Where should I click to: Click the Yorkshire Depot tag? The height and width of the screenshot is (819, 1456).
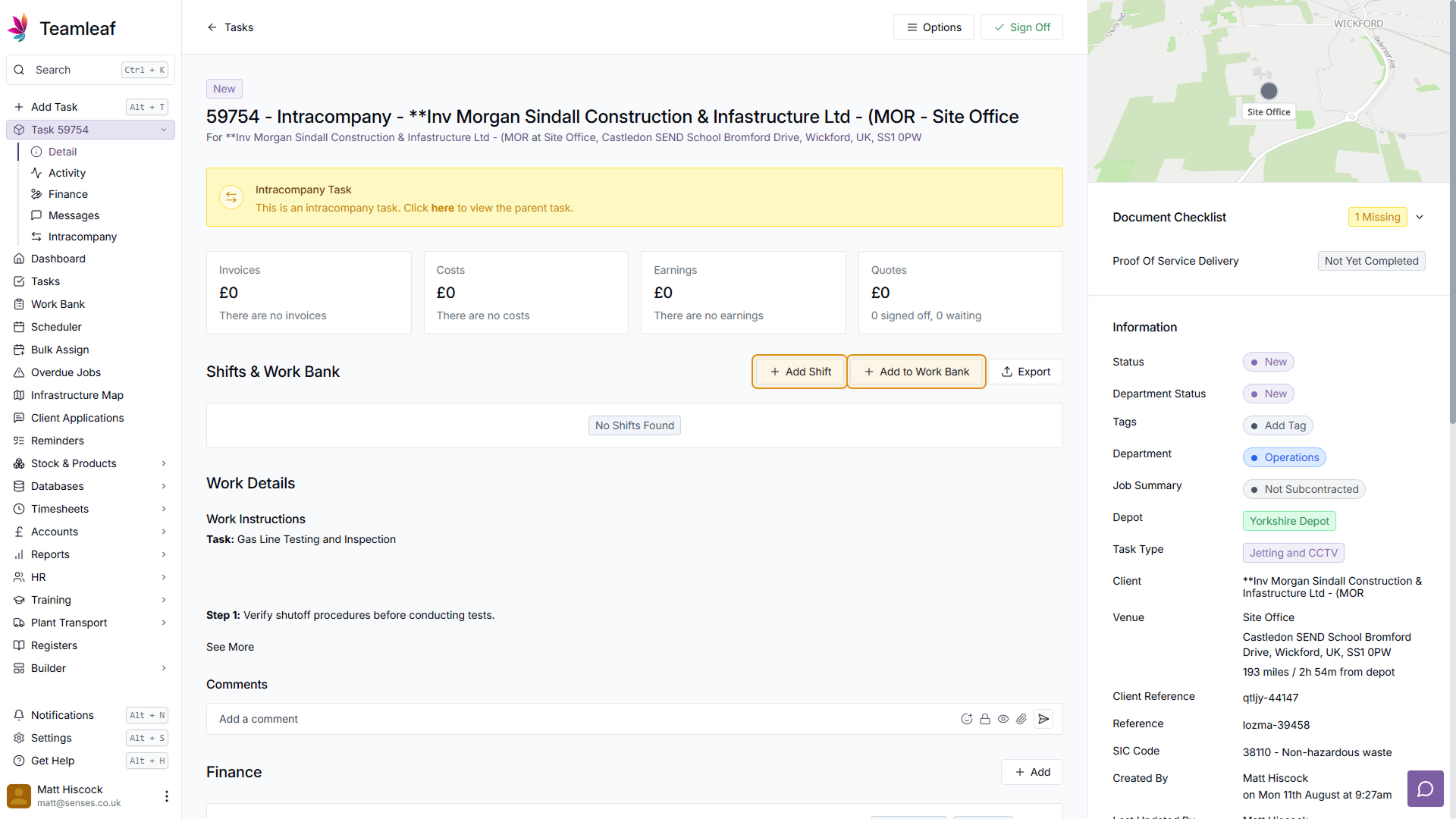pos(1289,521)
